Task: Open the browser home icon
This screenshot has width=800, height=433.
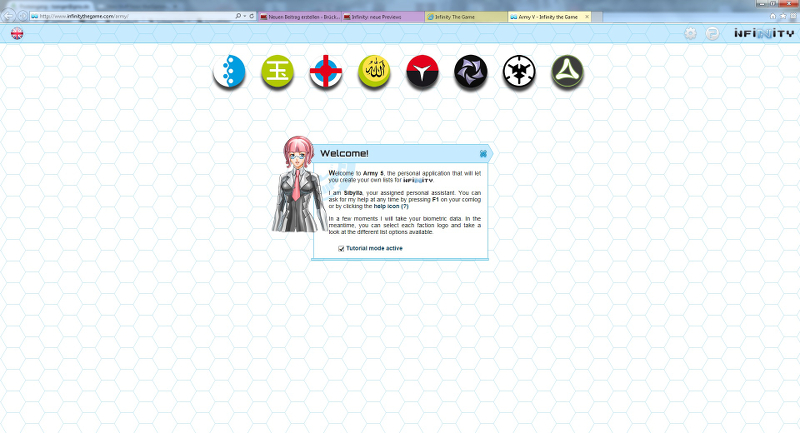Action: (773, 16)
